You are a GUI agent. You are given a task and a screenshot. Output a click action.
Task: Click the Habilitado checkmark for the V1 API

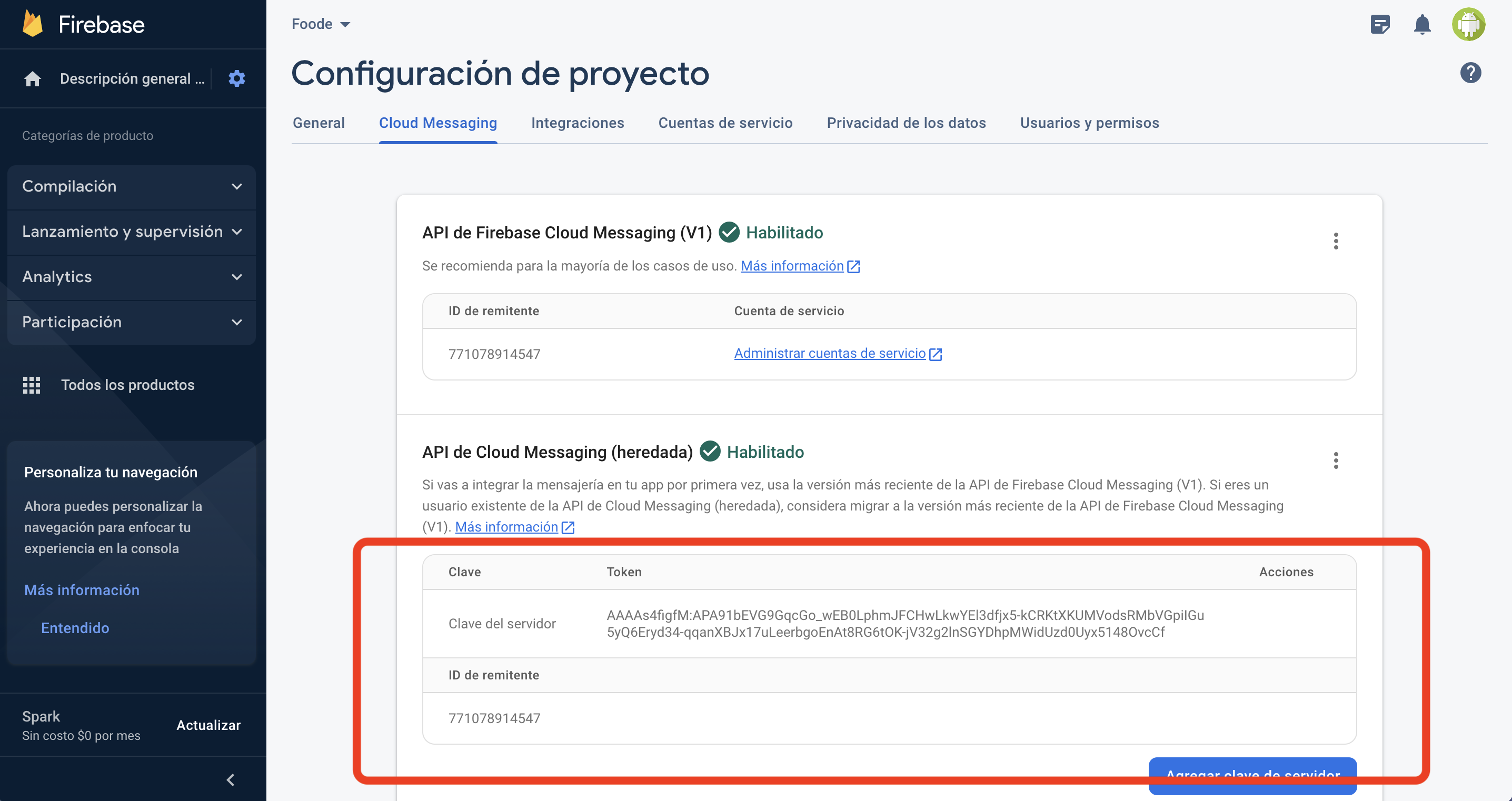pyautogui.click(x=729, y=233)
